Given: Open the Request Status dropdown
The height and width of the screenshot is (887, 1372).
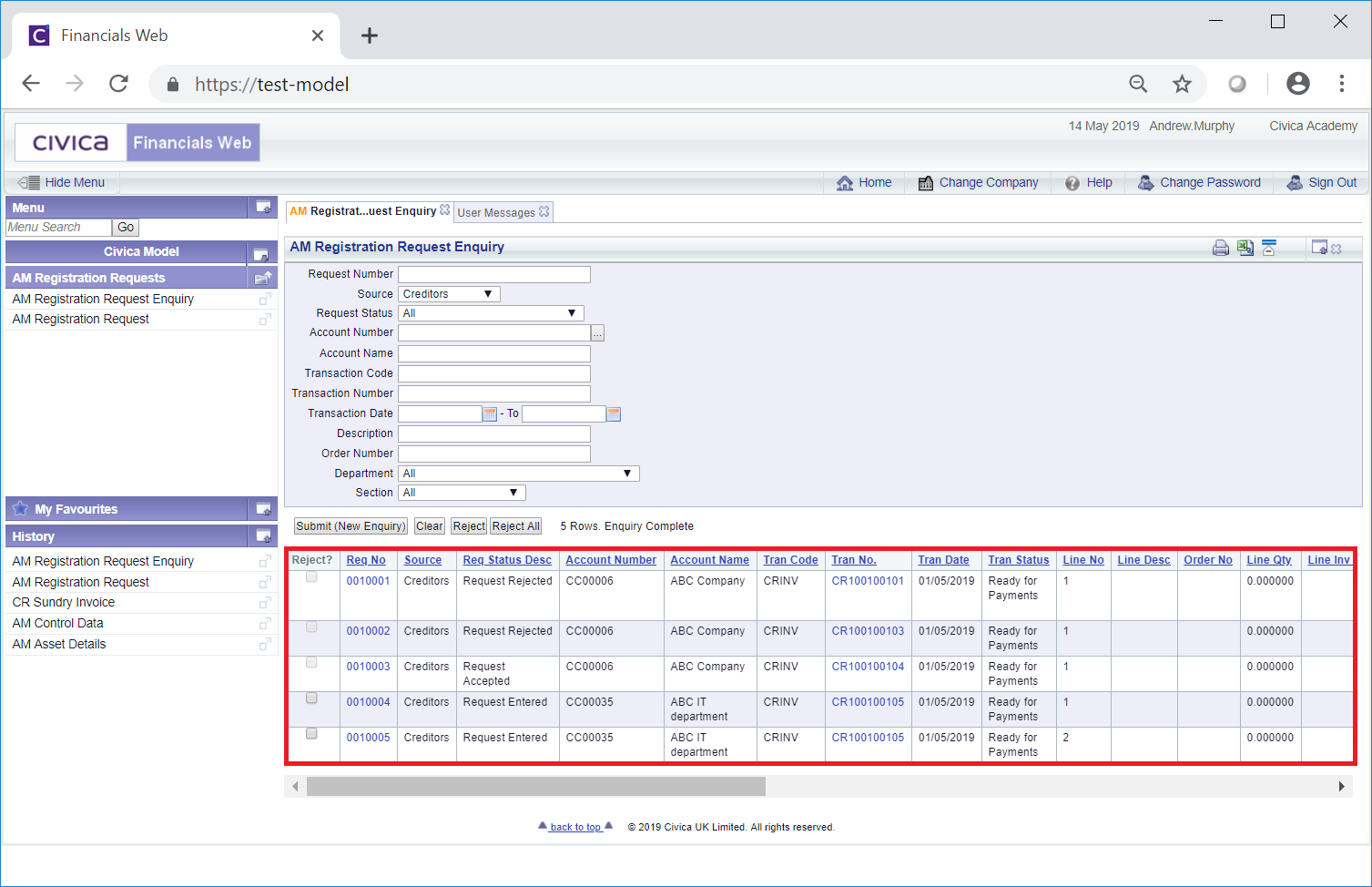Looking at the screenshot, I should click(x=491, y=313).
